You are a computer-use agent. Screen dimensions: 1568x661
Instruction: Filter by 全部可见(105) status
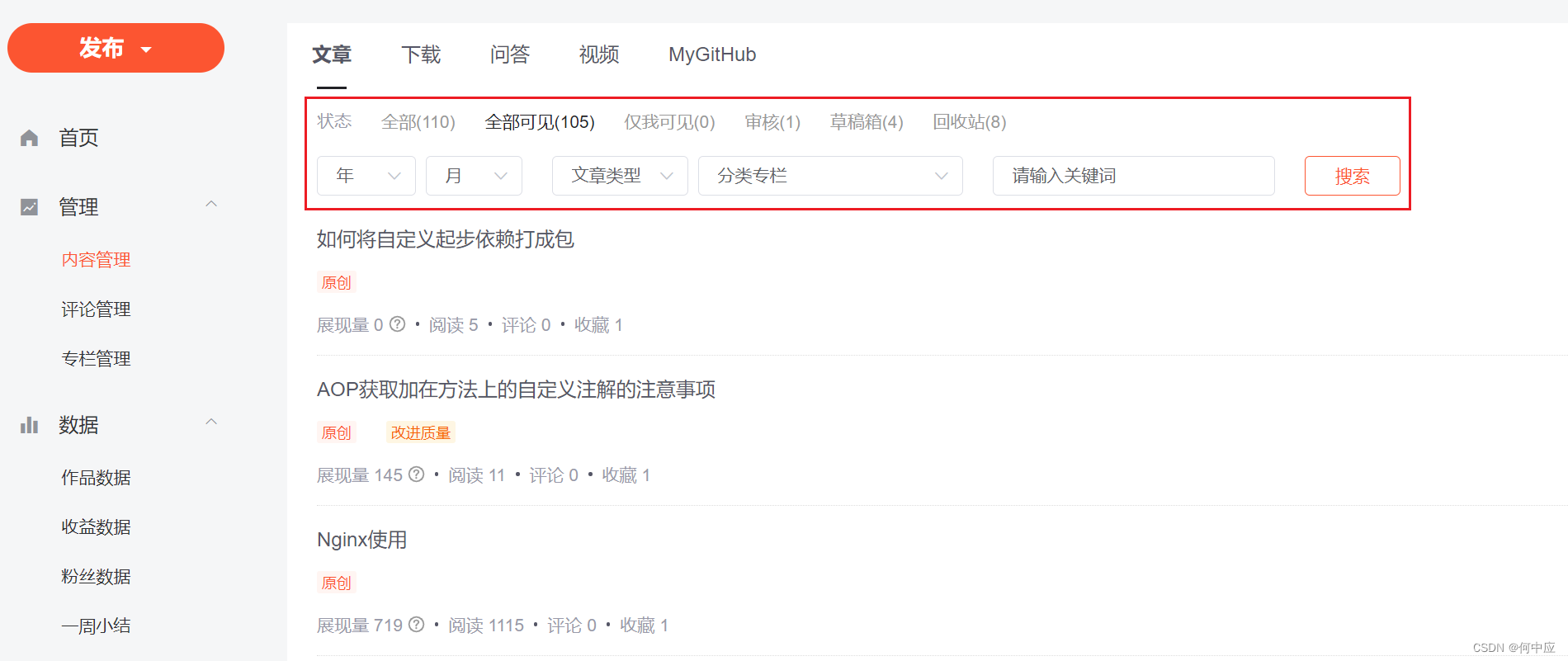(x=540, y=122)
